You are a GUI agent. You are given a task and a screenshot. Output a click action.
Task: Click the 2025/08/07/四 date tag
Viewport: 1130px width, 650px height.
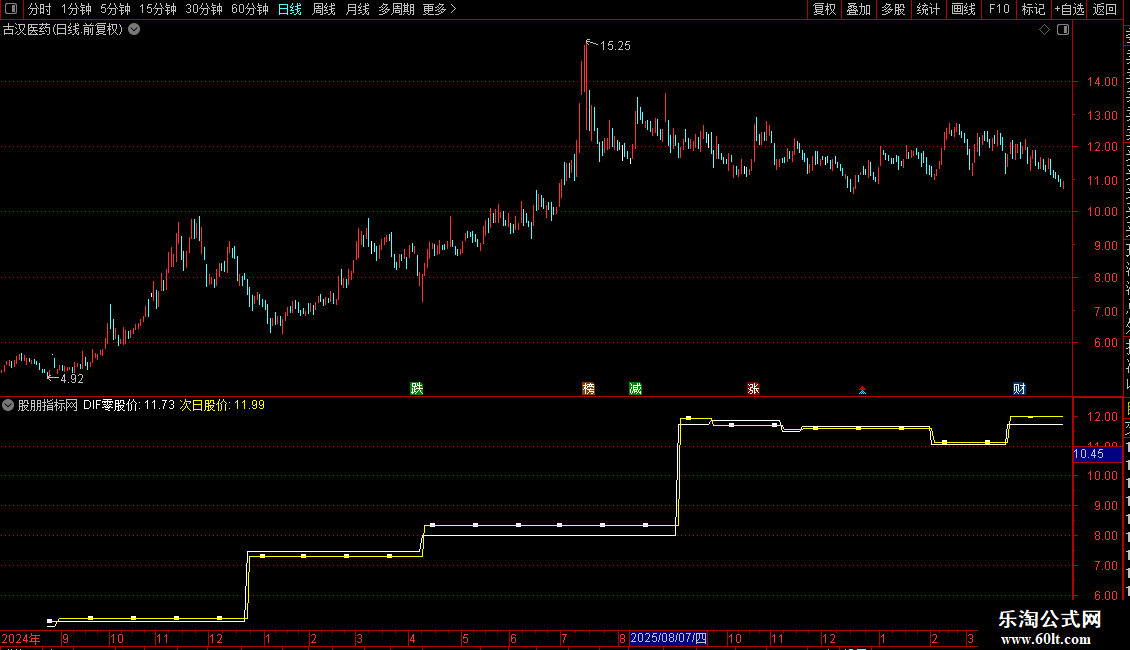click(668, 638)
